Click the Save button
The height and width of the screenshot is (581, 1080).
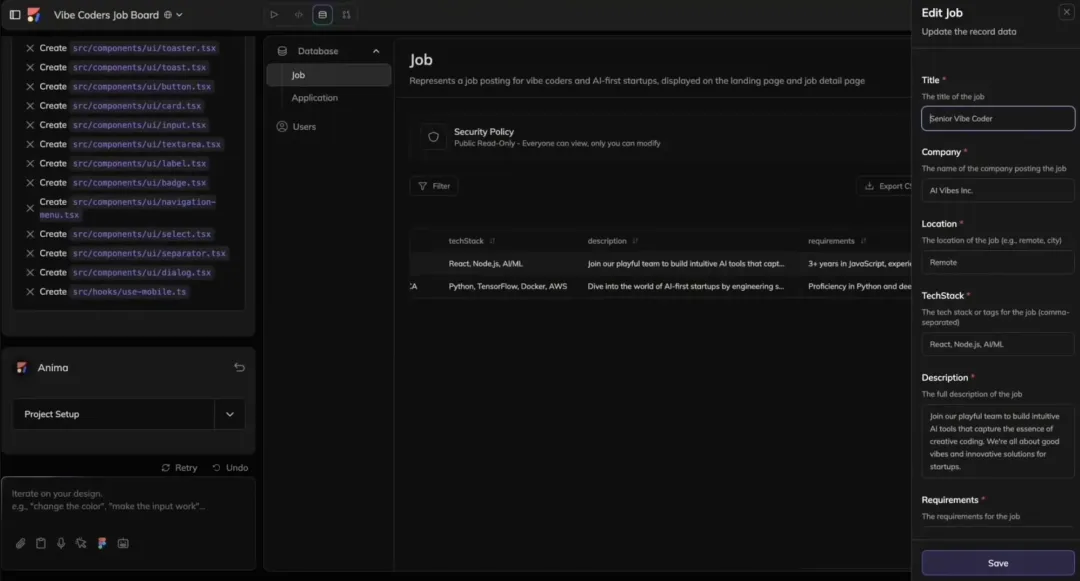998,563
